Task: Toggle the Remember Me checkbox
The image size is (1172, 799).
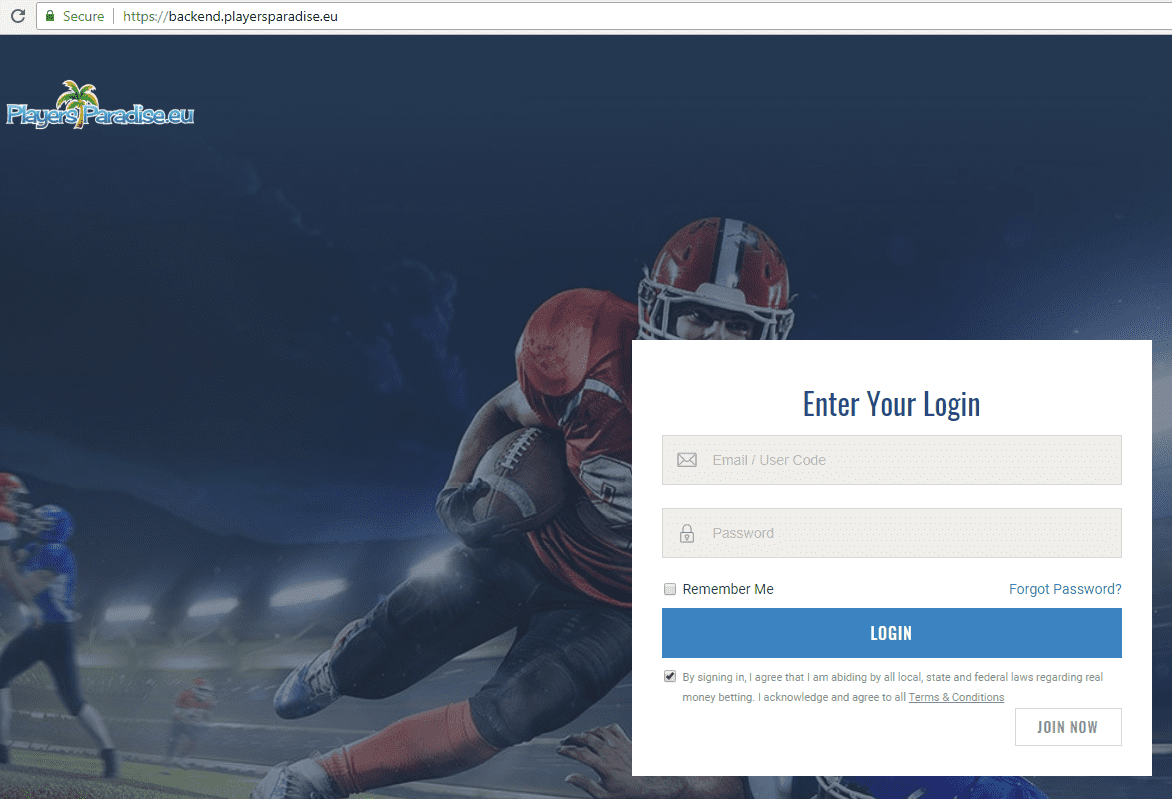Action: (670, 589)
